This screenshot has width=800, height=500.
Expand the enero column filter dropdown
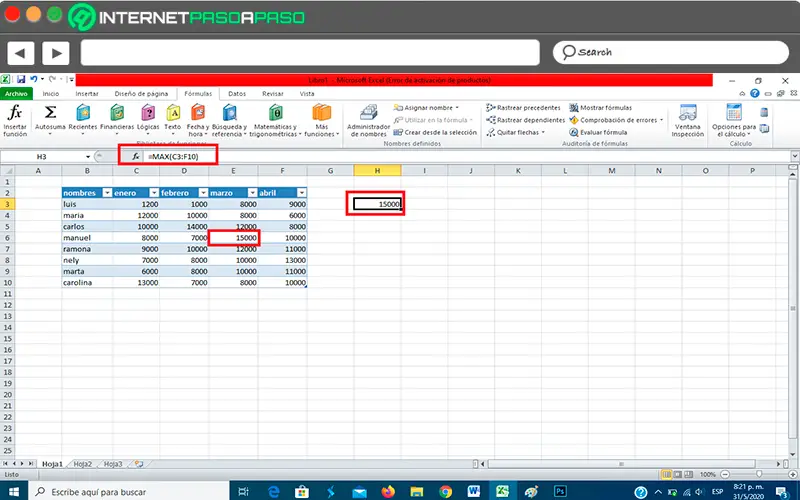click(x=154, y=193)
